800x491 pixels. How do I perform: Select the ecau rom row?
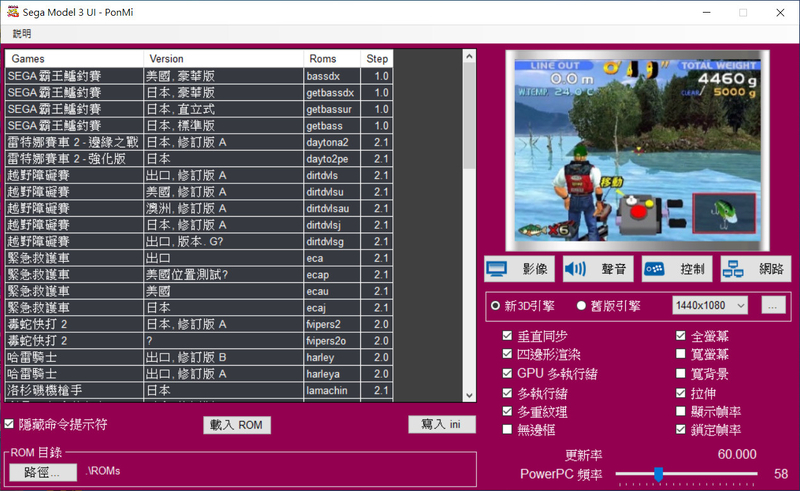pyautogui.click(x=199, y=291)
